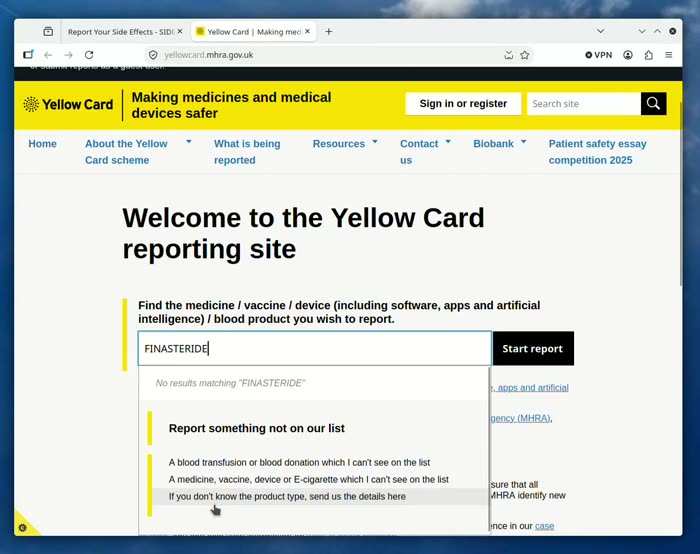The image size is (700, 554).
Task: Open cookie settings gear in corner
Action: click(x=22, y=528)
